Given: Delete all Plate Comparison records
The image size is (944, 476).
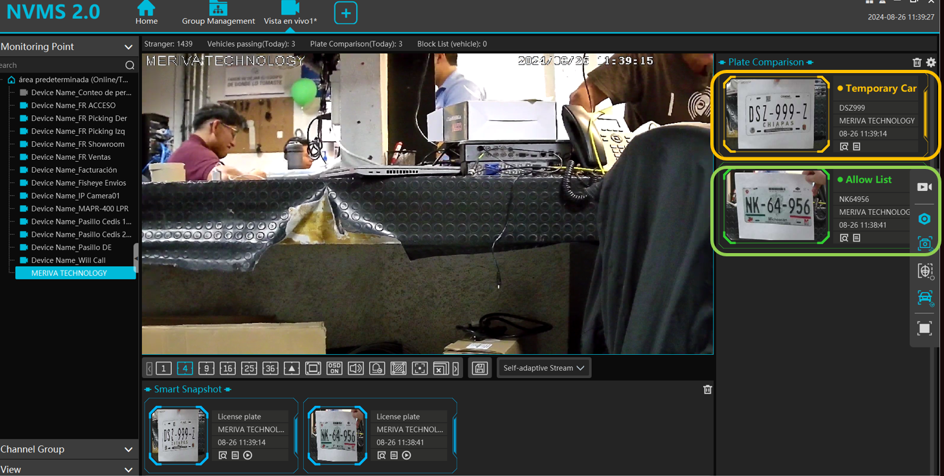Looking at the screenshot, I should pos(917,63).
